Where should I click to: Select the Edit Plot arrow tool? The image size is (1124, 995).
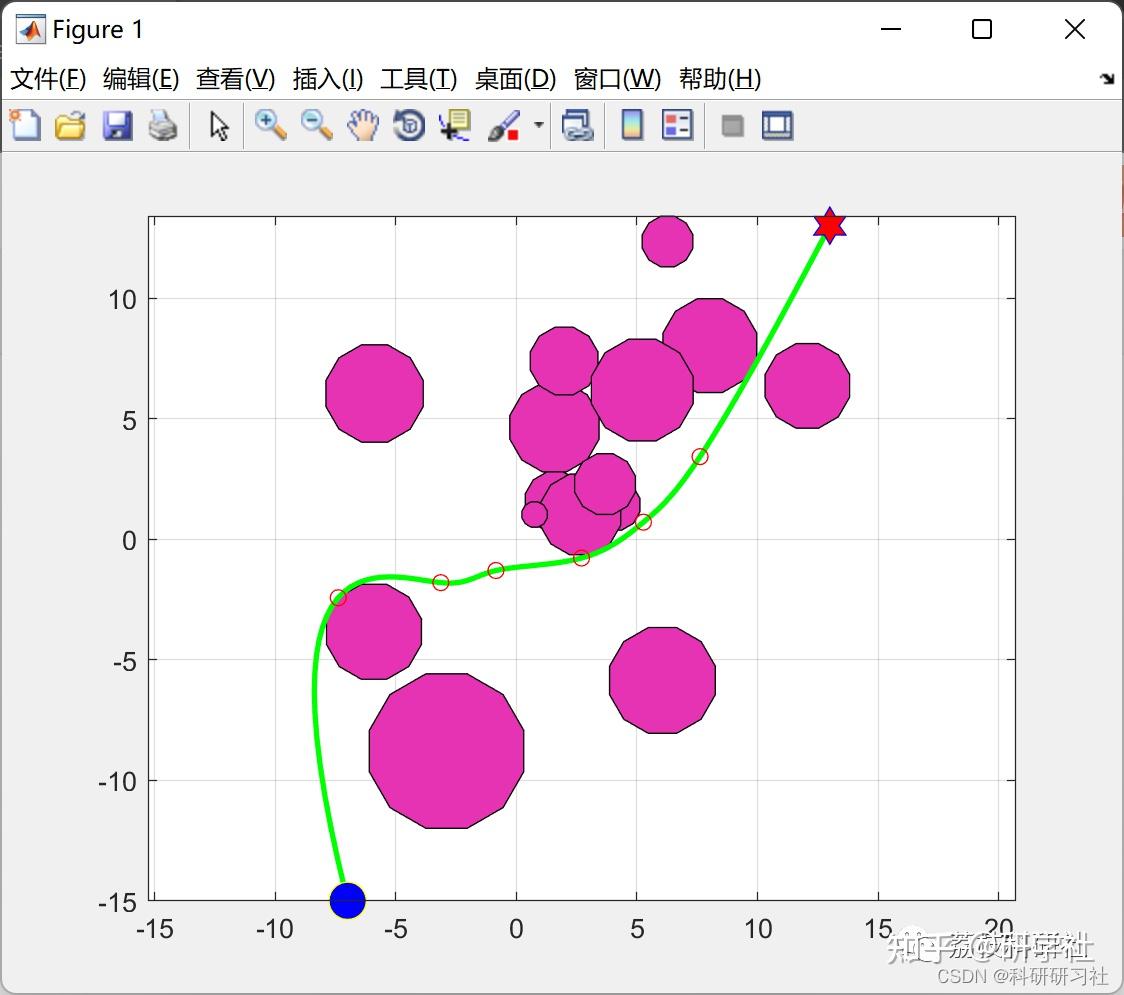coord(219,125)
